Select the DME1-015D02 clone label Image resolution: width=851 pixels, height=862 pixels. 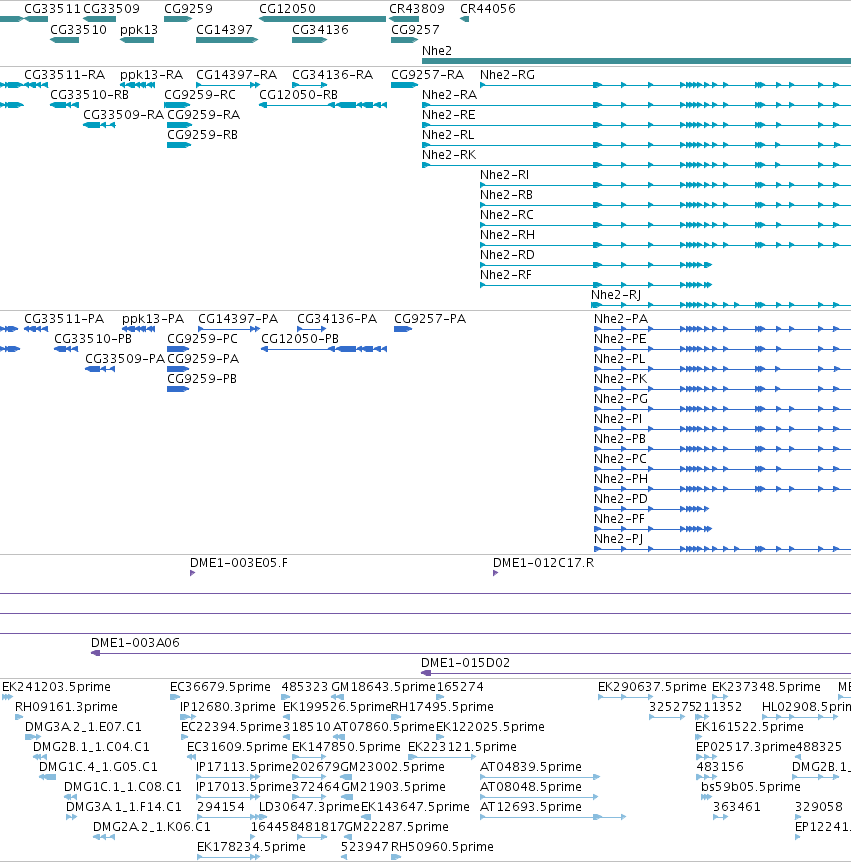pos(466,662)
